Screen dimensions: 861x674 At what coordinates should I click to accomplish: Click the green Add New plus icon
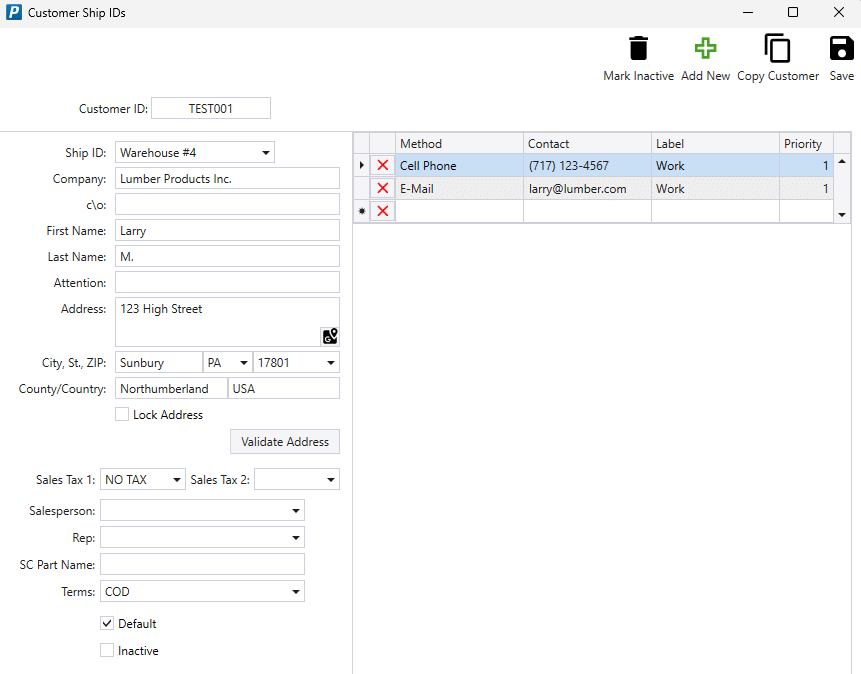705,48
